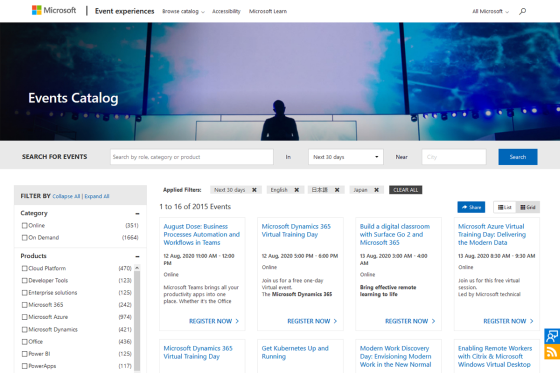The height and width of the screenshot is (373, 560).
Task: Switch to List view
Action: pyautogui.click(x=505, y=207)
